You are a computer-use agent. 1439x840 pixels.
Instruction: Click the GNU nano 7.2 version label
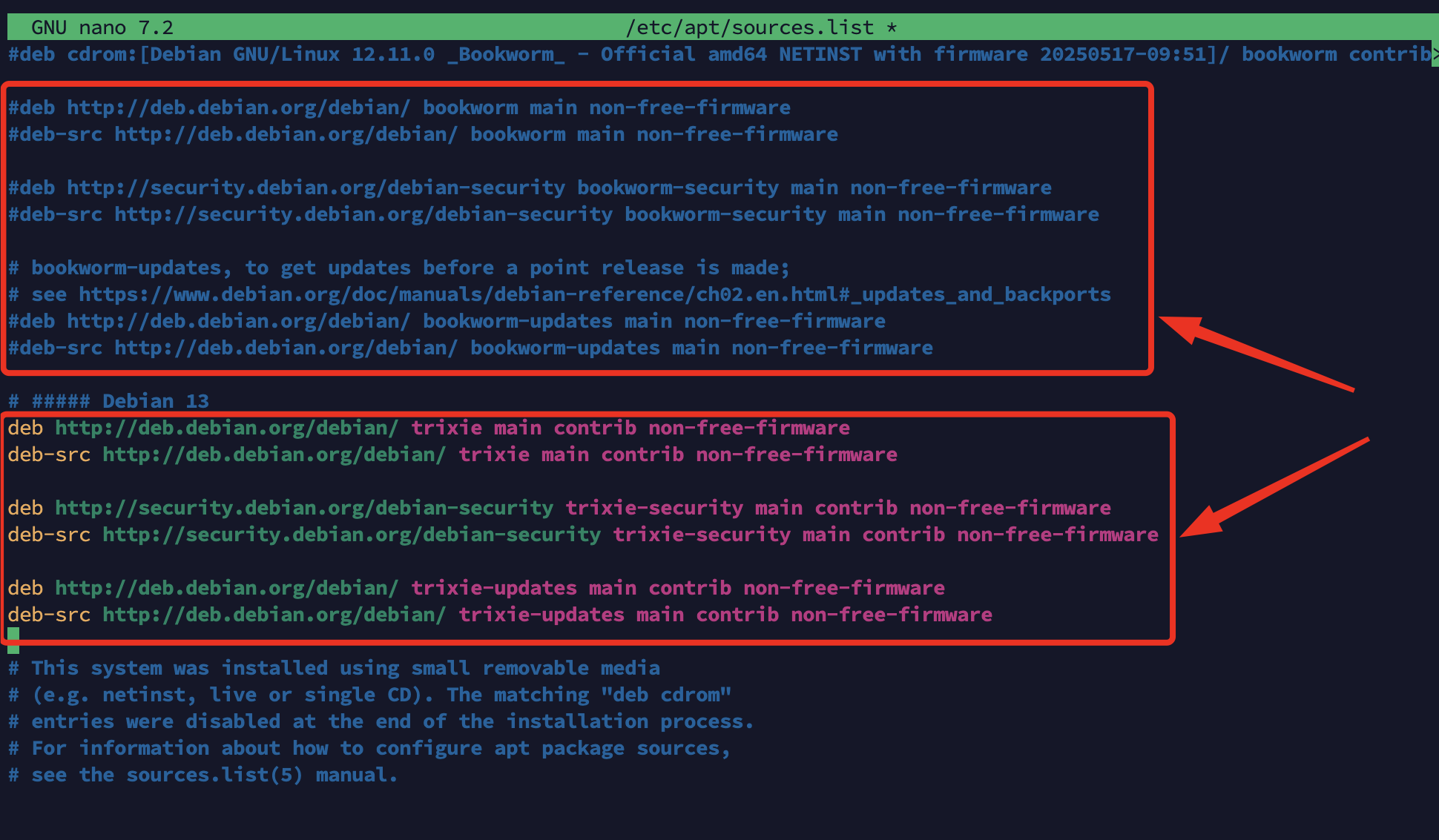(102, 27)
